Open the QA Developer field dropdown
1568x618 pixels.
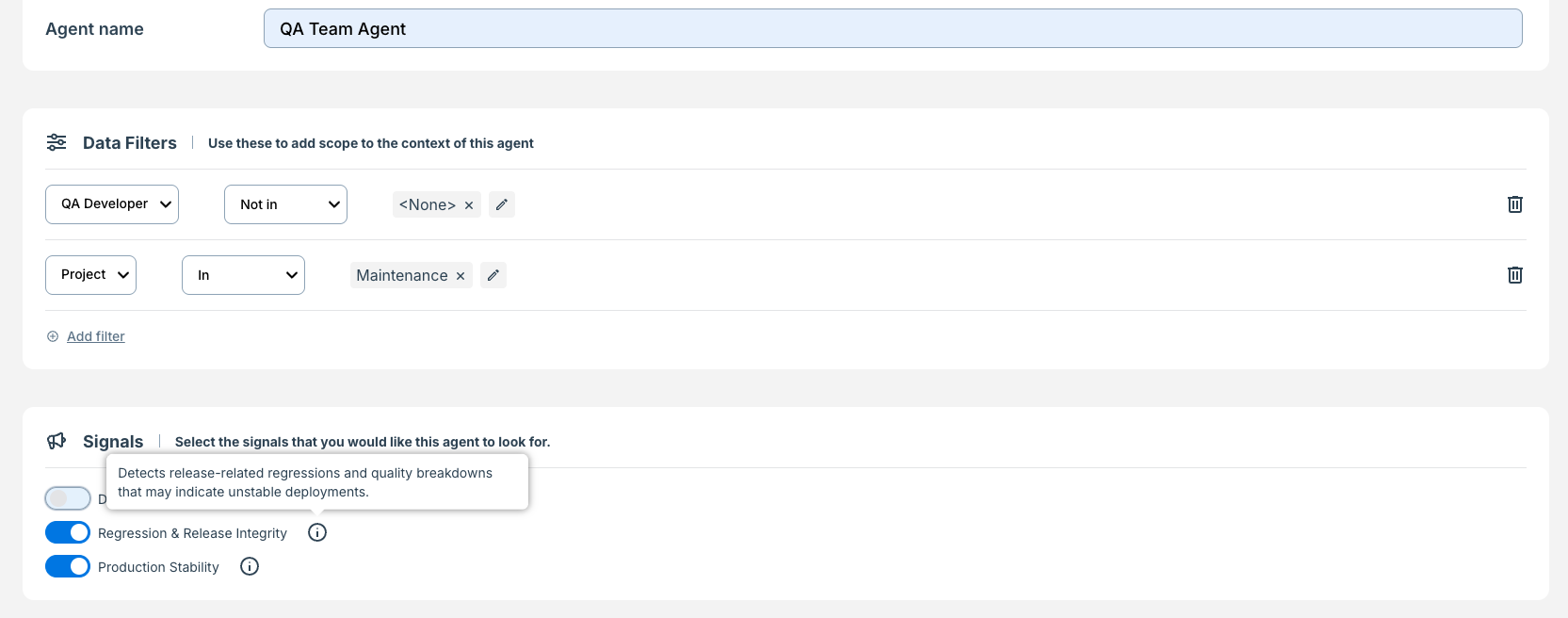pos(112,204)
